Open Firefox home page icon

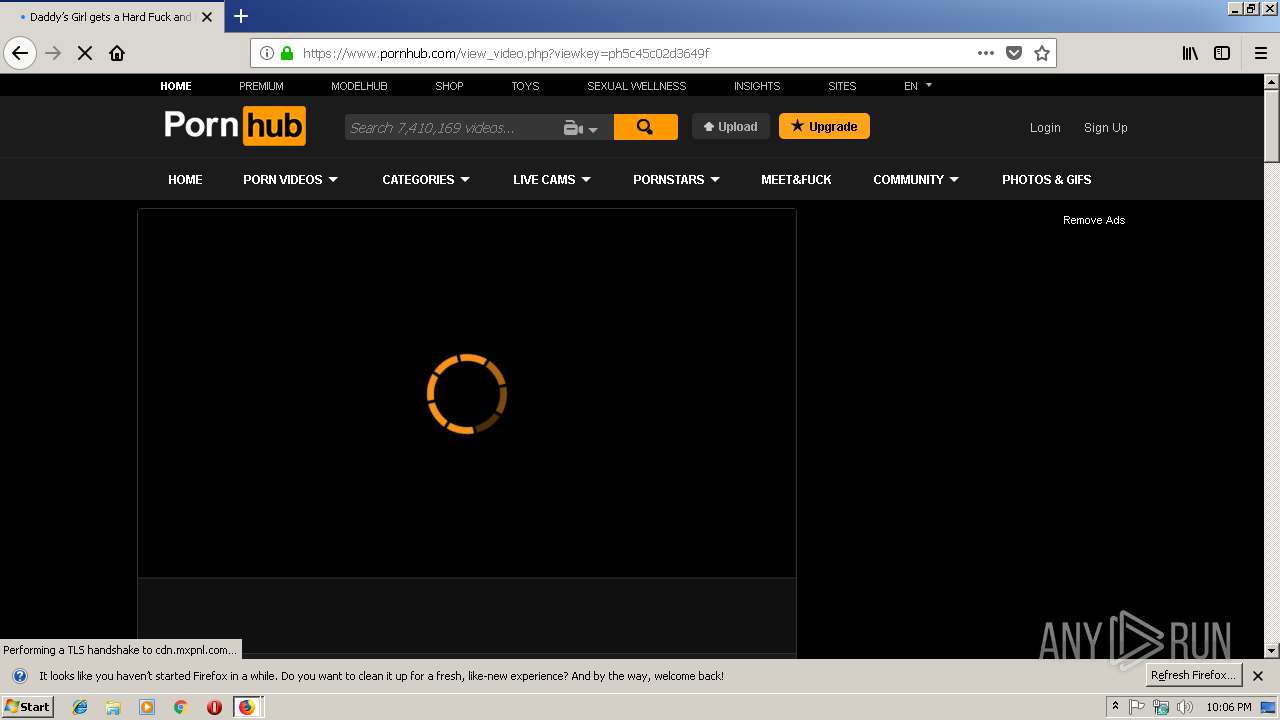click(x=117, y=53)
